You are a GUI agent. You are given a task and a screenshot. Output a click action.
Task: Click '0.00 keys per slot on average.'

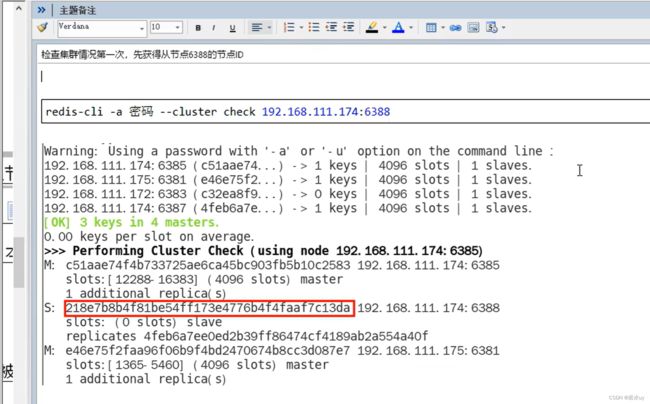149,237
